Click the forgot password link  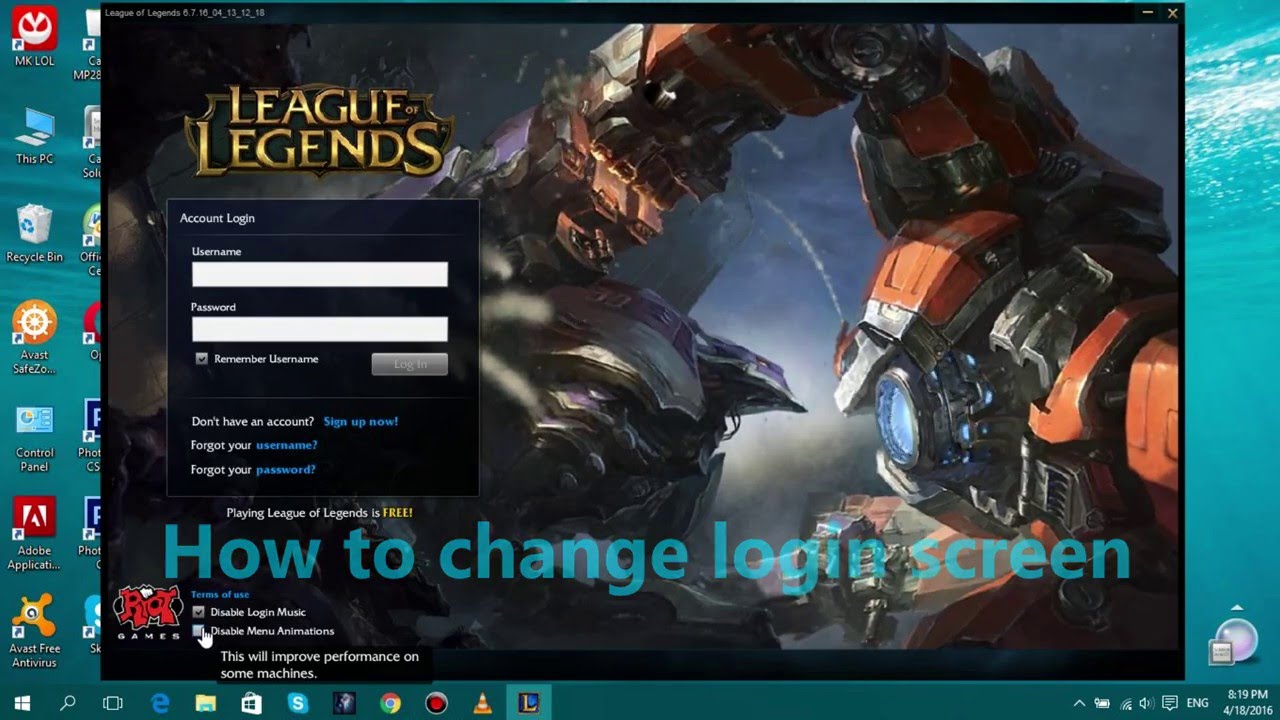[x=285, y=469]
